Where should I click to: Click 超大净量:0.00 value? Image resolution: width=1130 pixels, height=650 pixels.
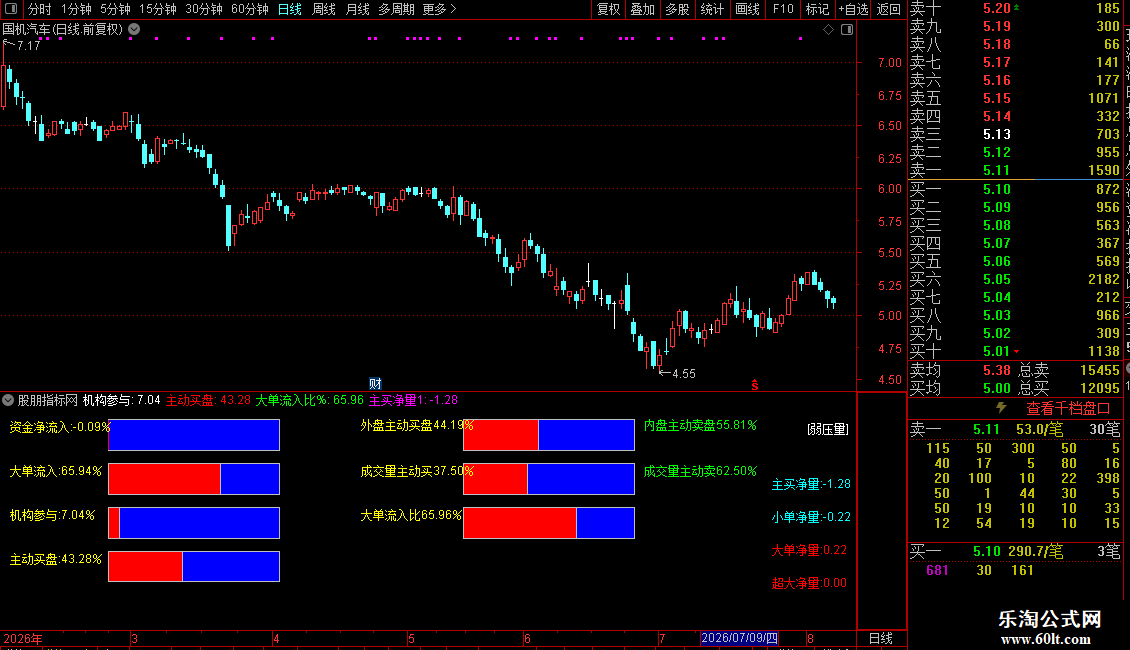coord(809,584)
